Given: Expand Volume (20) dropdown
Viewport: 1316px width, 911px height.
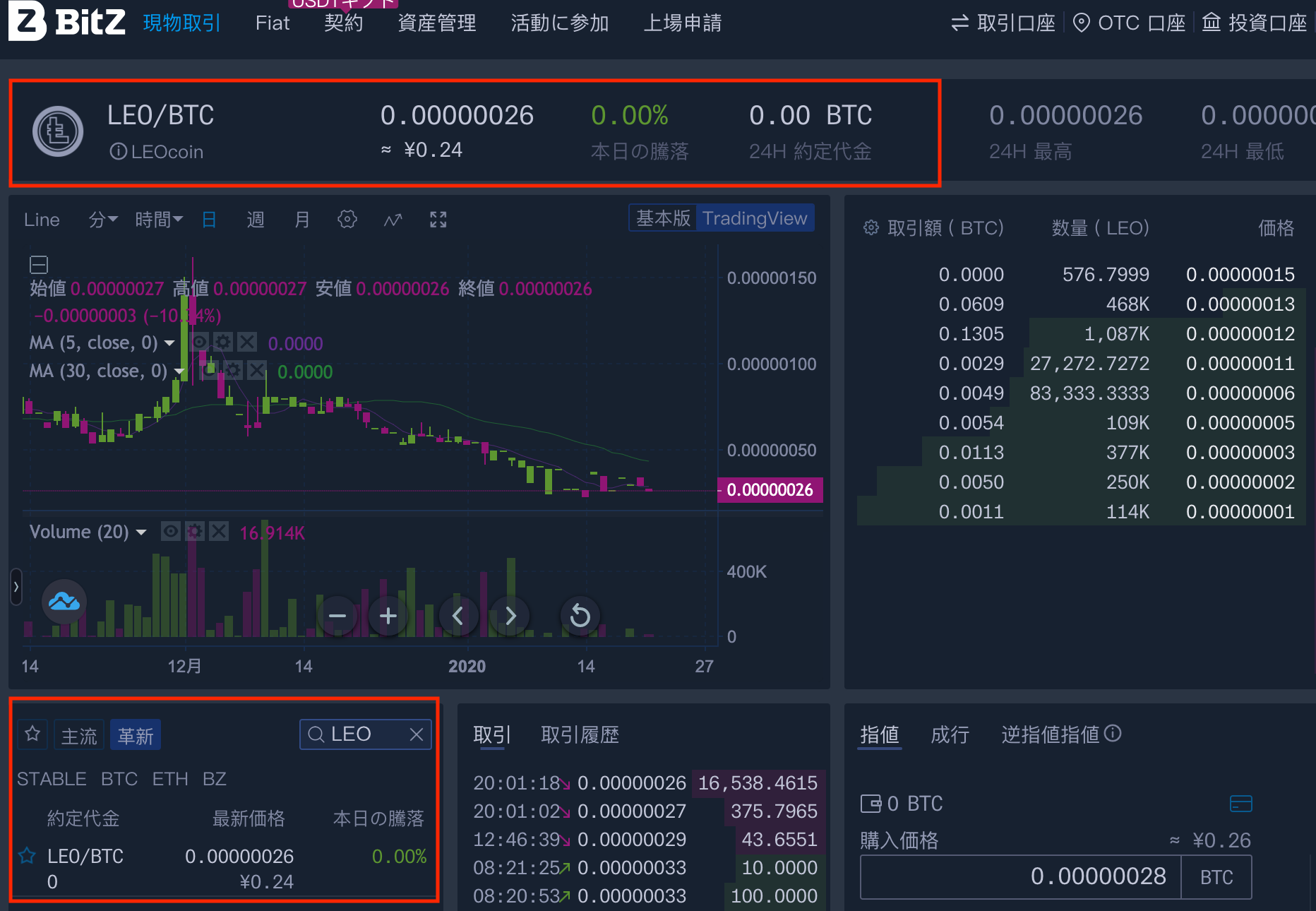Looking at the screenshot, I should click(140, 532).
